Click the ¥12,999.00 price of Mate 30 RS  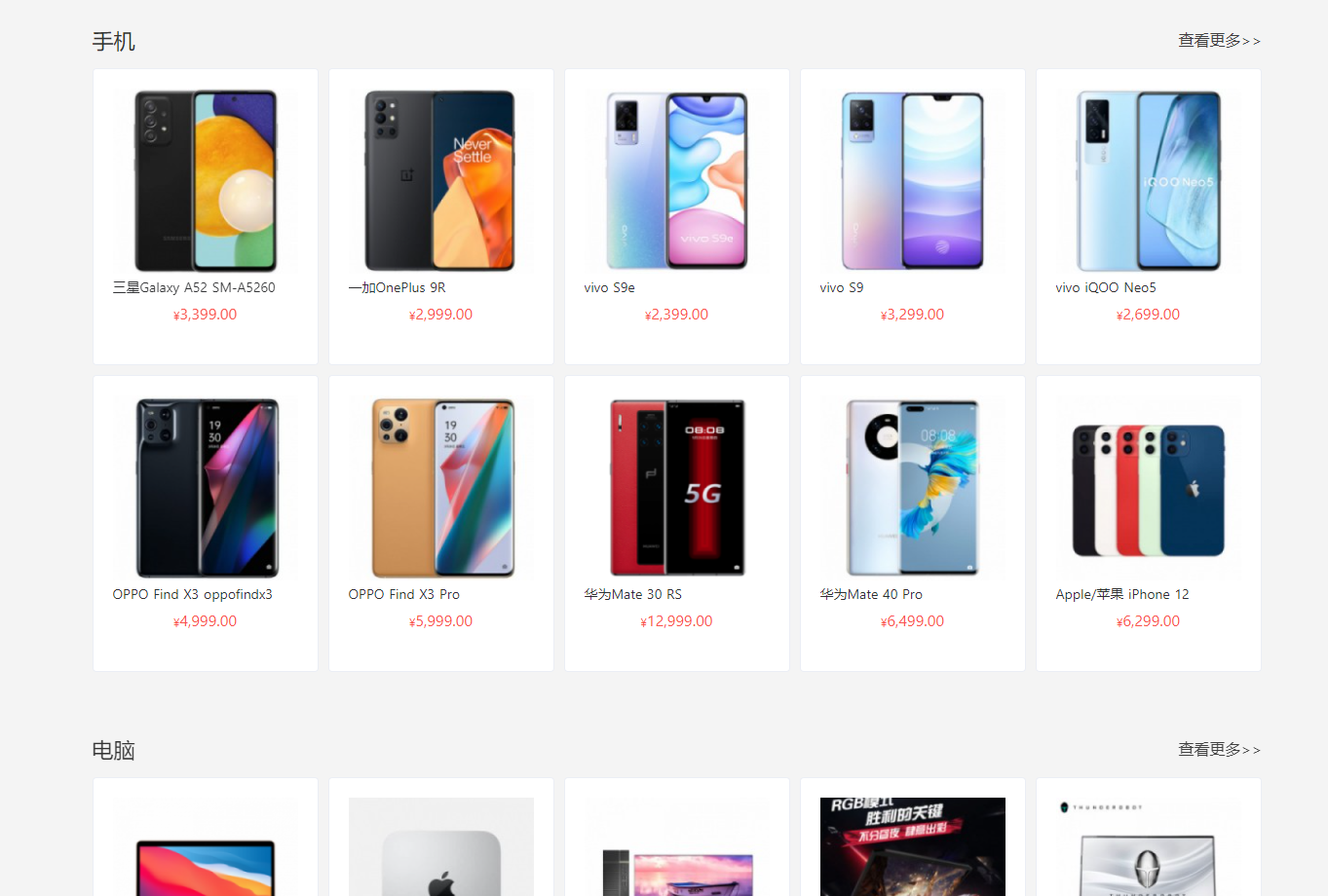tap(677, 621)
